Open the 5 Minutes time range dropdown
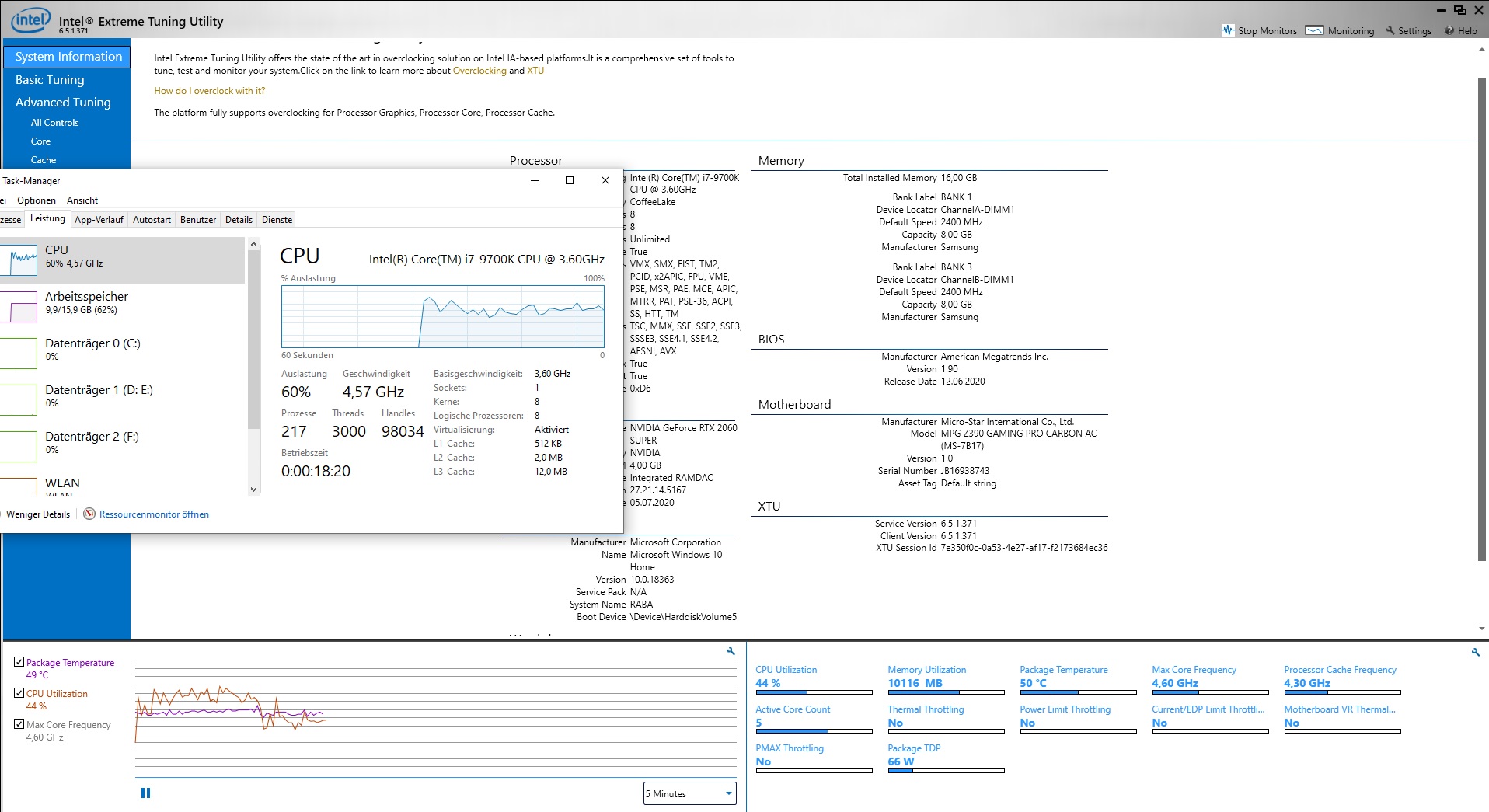The image size is (1489, 812). (x=690, y=793)
